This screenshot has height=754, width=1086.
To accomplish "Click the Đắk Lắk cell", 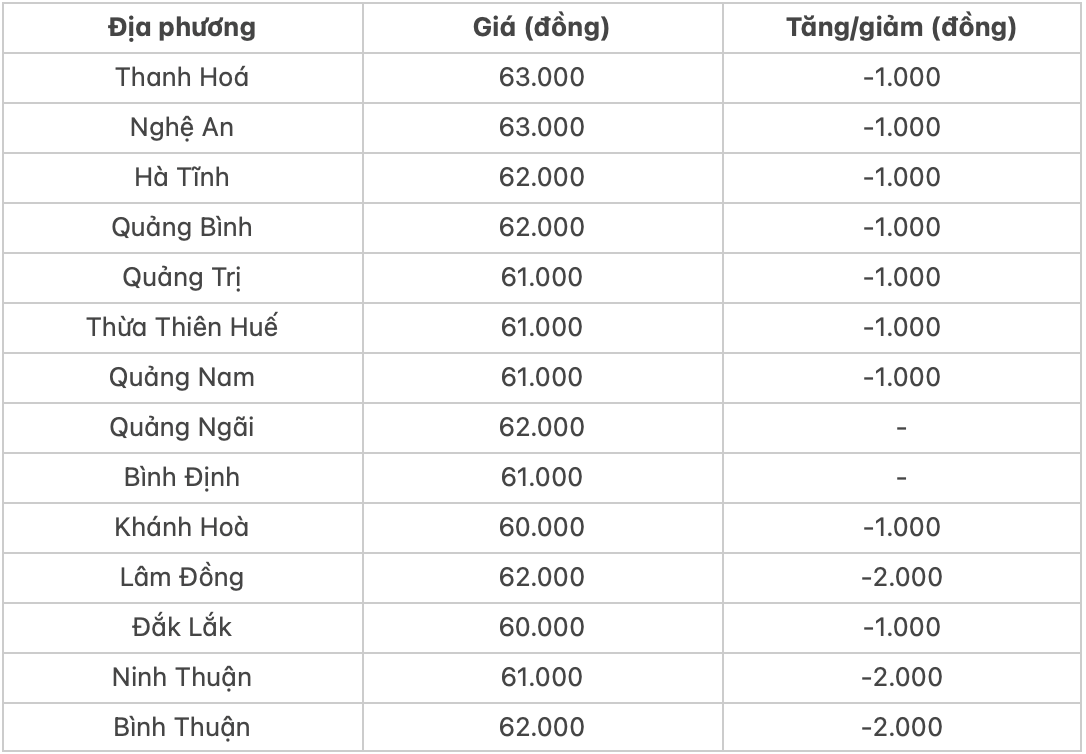I will [x=181, y=627].
